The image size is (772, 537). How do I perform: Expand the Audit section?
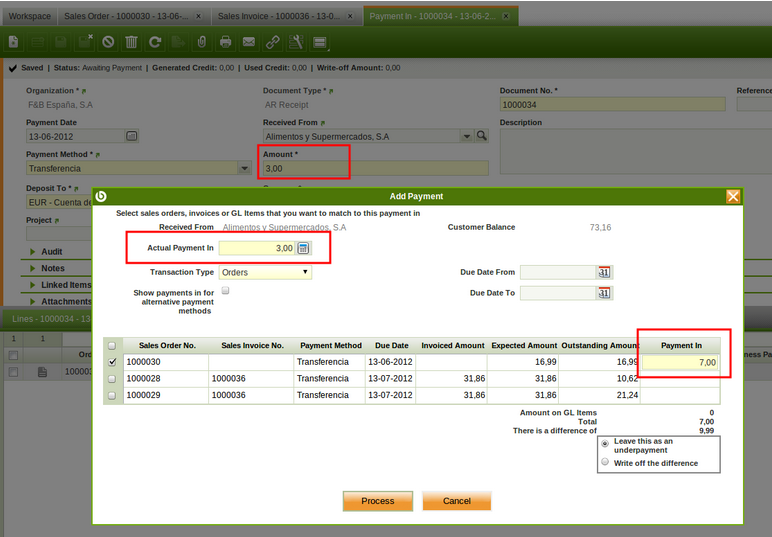(x=52, y=252)
